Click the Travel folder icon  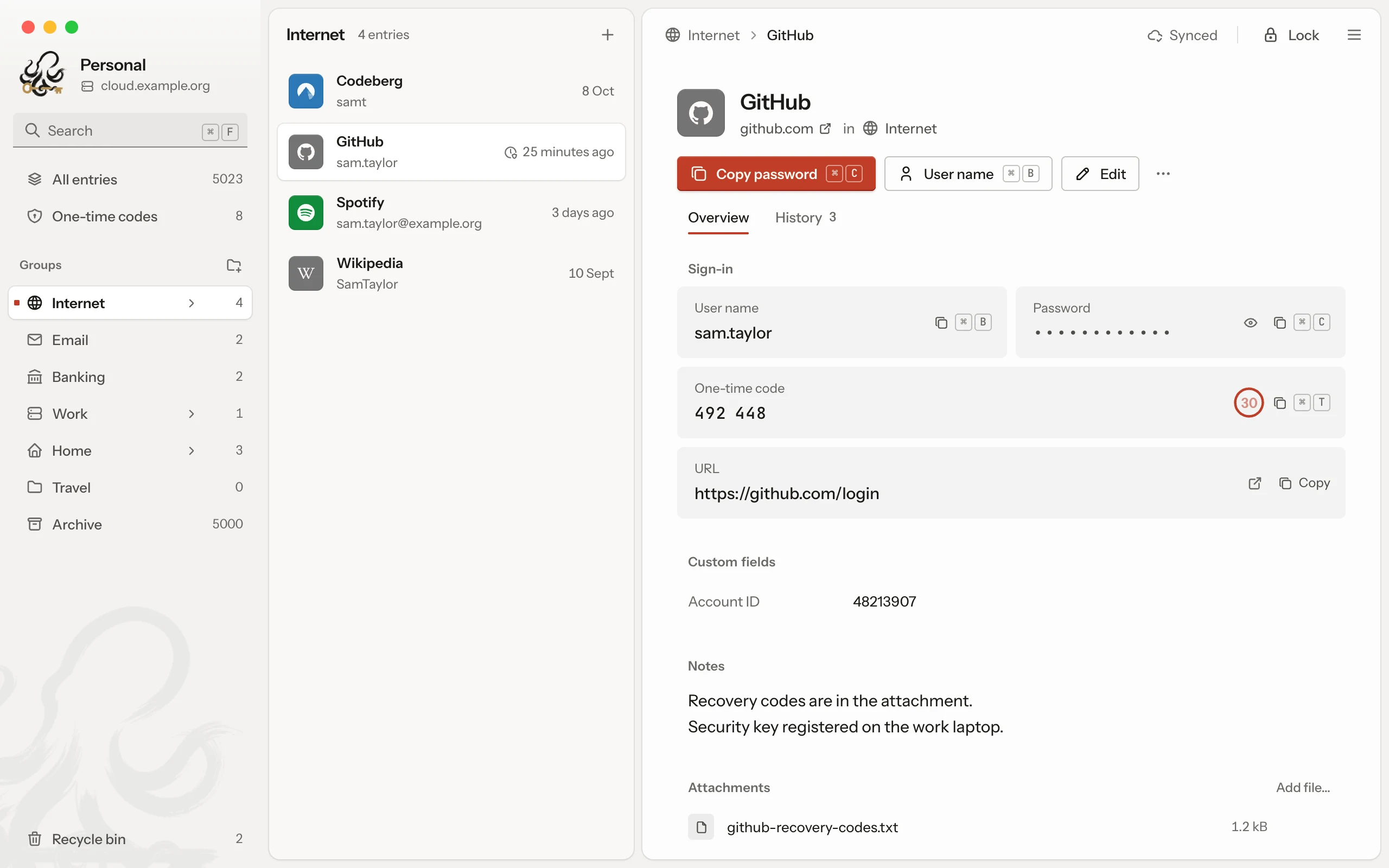34,487
